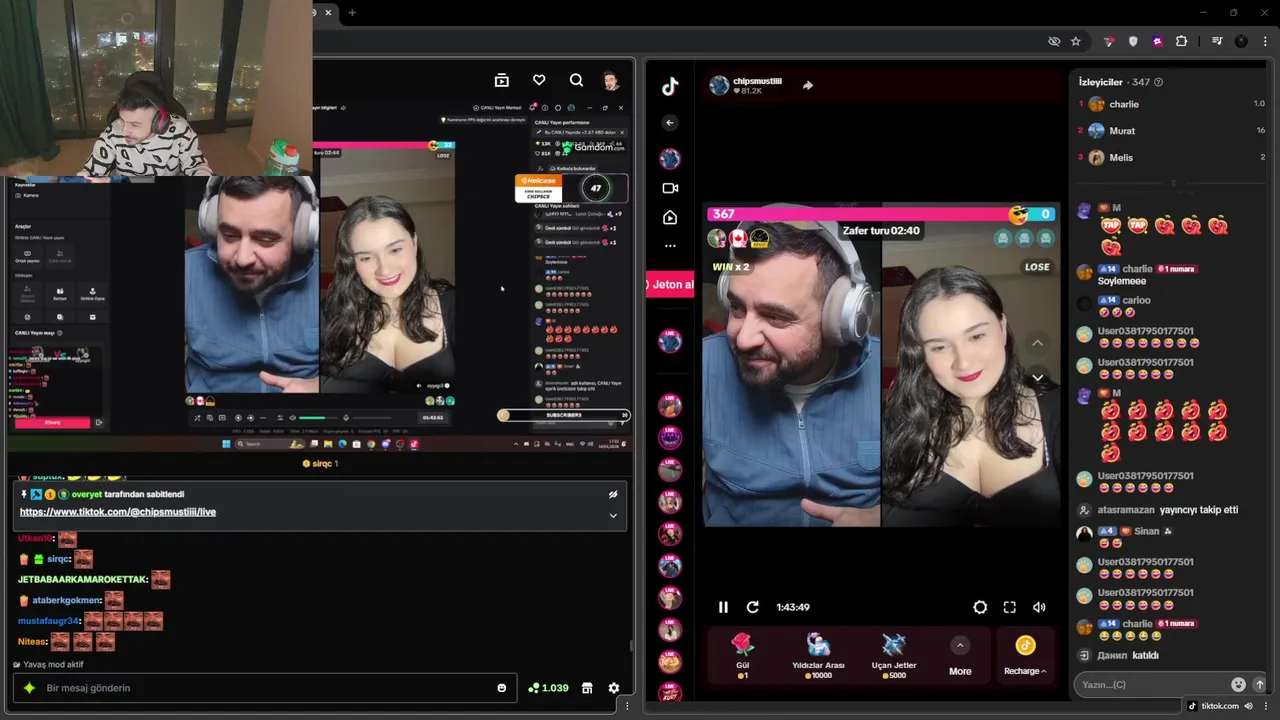Go back using TikTok sidebar arrow

(670, 122)
